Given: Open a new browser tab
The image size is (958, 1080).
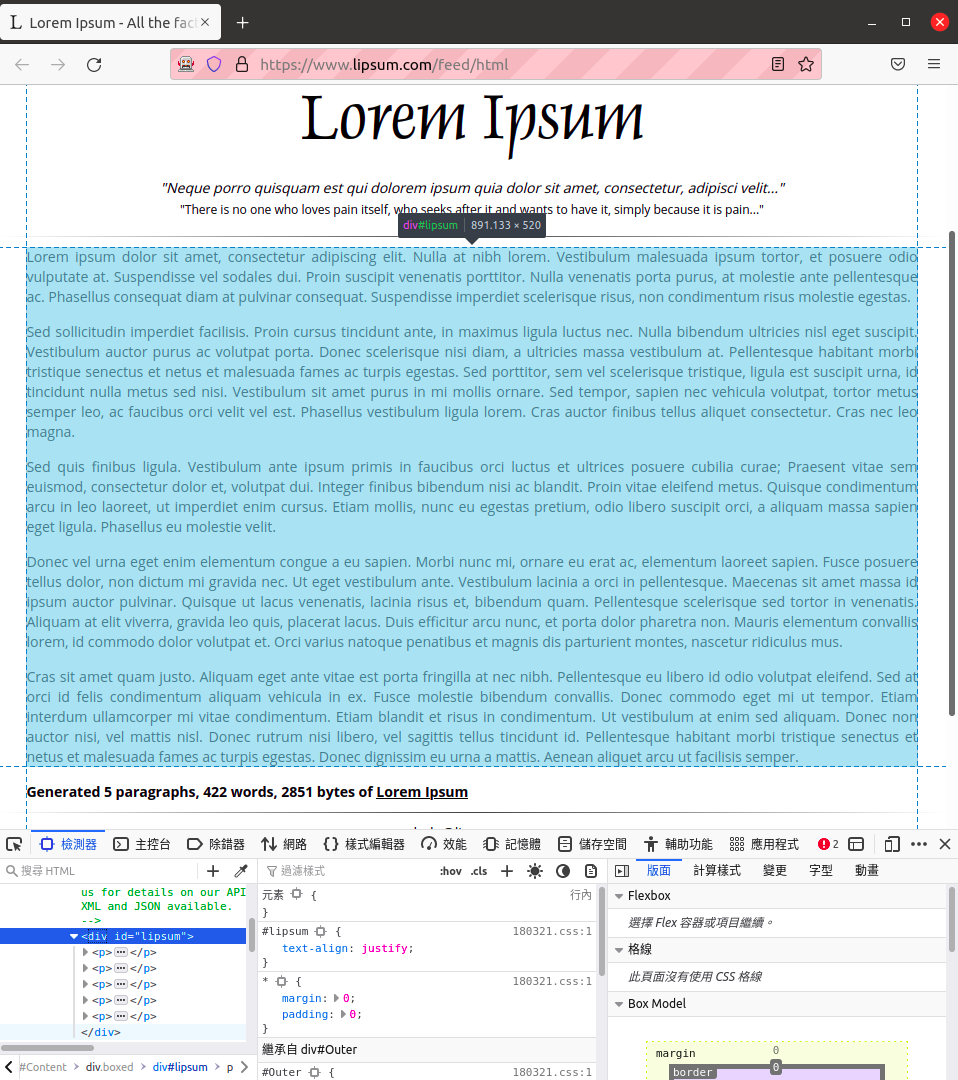Looking at the screenshot, I should [242, 23].
